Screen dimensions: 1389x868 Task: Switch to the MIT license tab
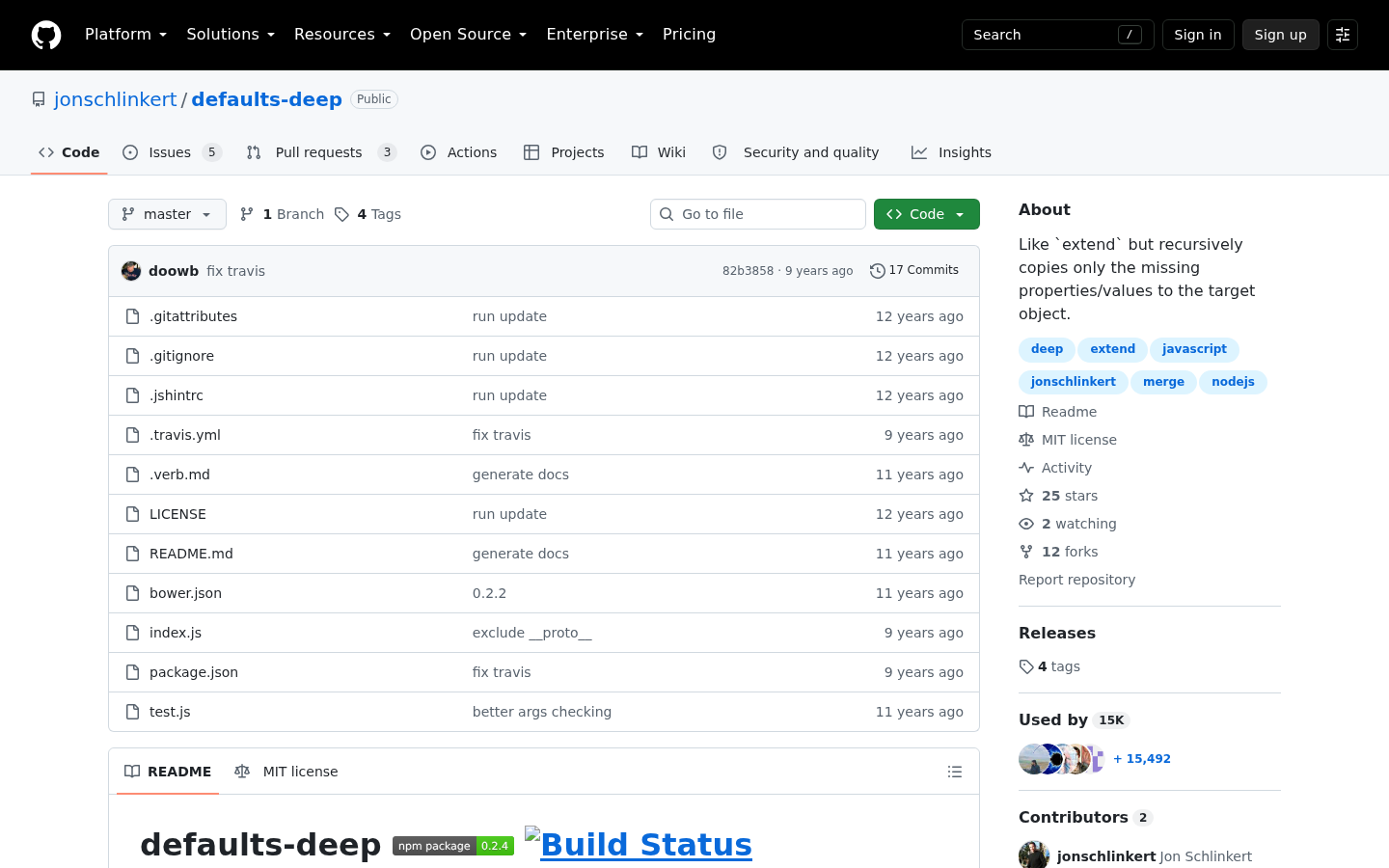point(286,772)
